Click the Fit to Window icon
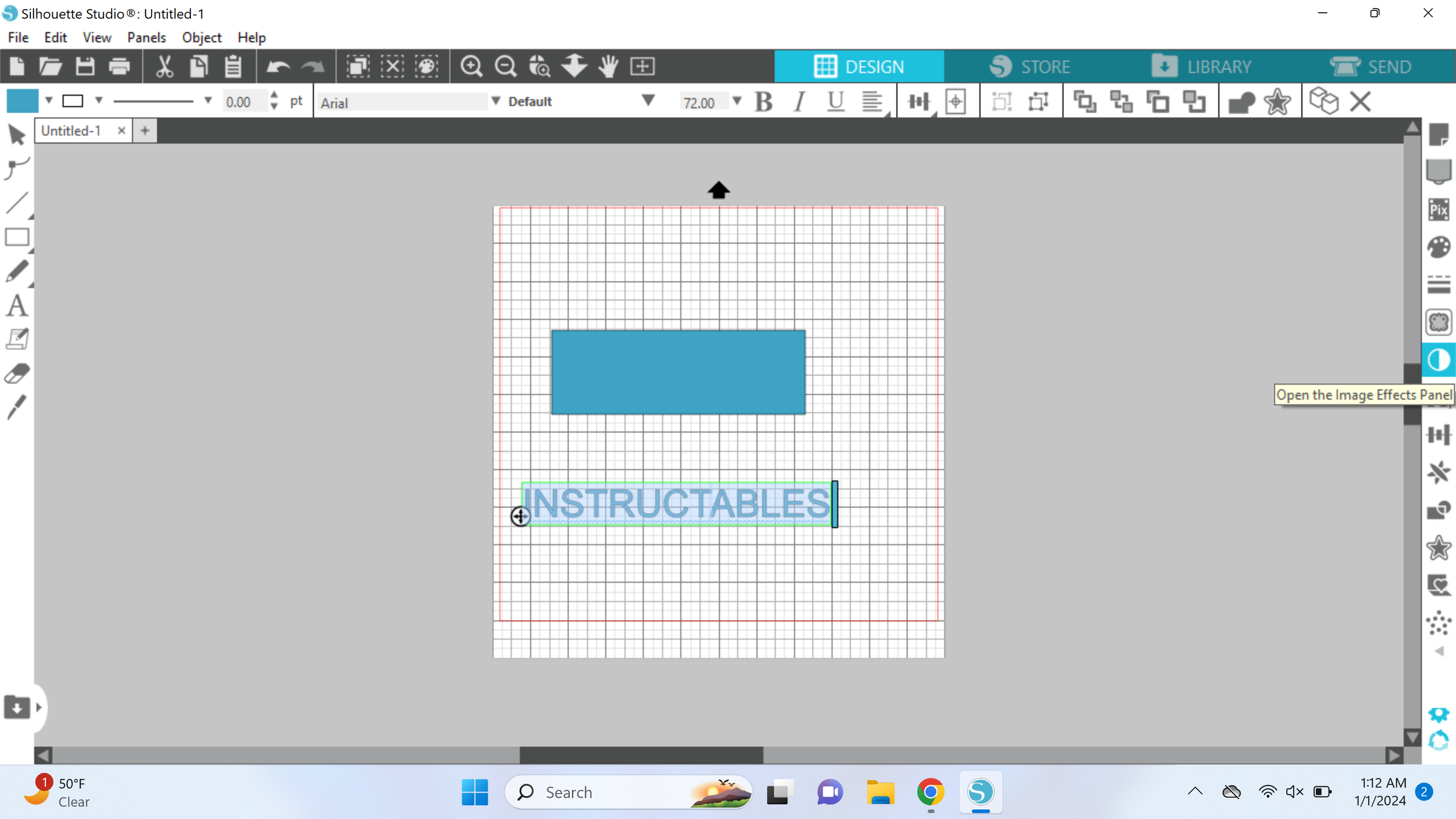1456x819 pixels. [642, 66]
